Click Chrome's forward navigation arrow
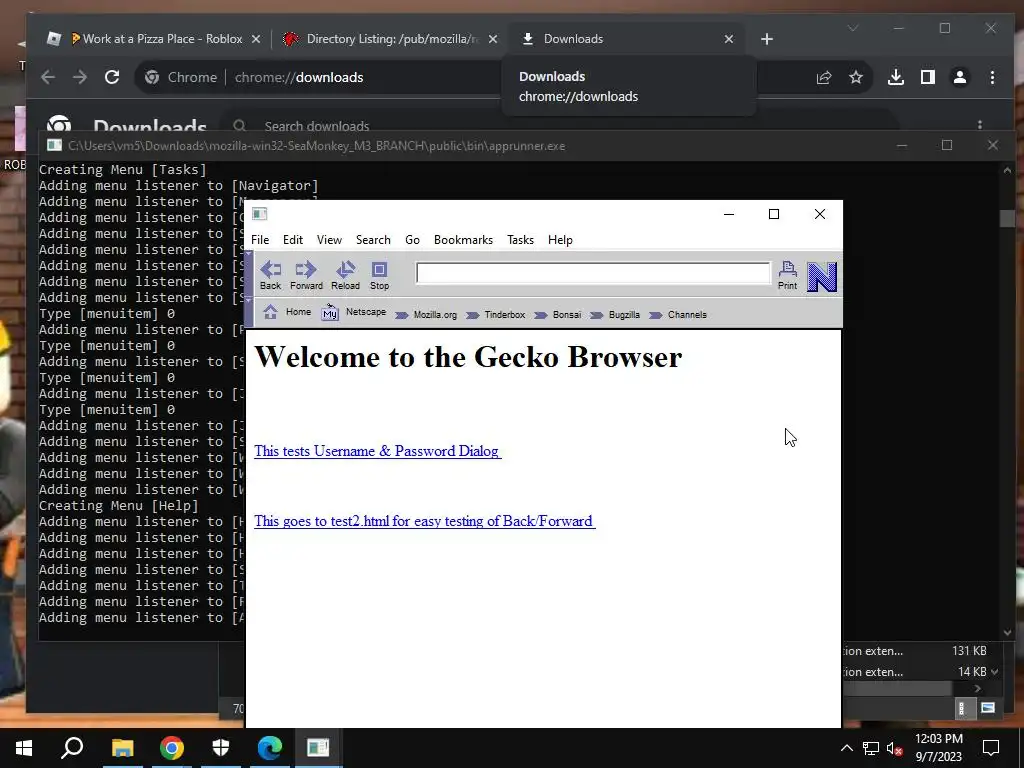Image resolution: width=1024 pixels, height=768 pixels. [80, 77]
